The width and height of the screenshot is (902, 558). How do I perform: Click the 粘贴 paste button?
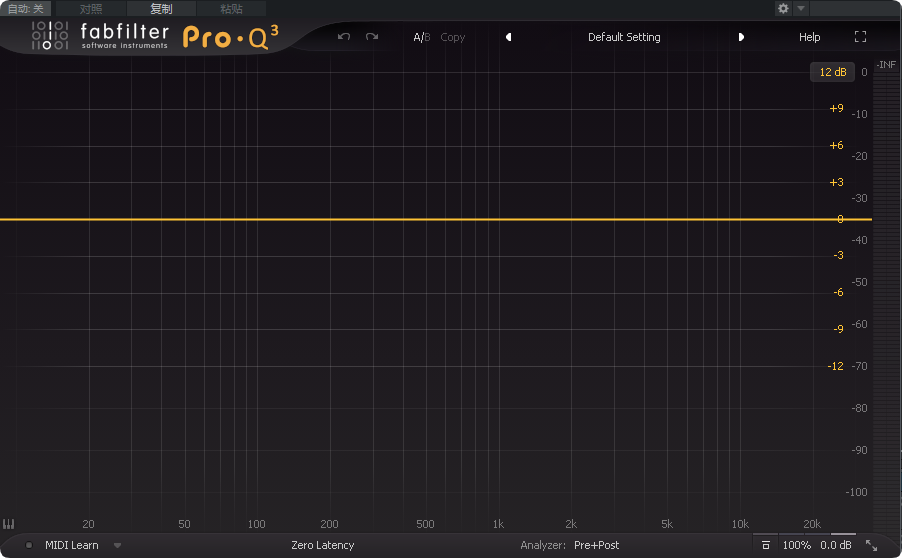[231, 9]
